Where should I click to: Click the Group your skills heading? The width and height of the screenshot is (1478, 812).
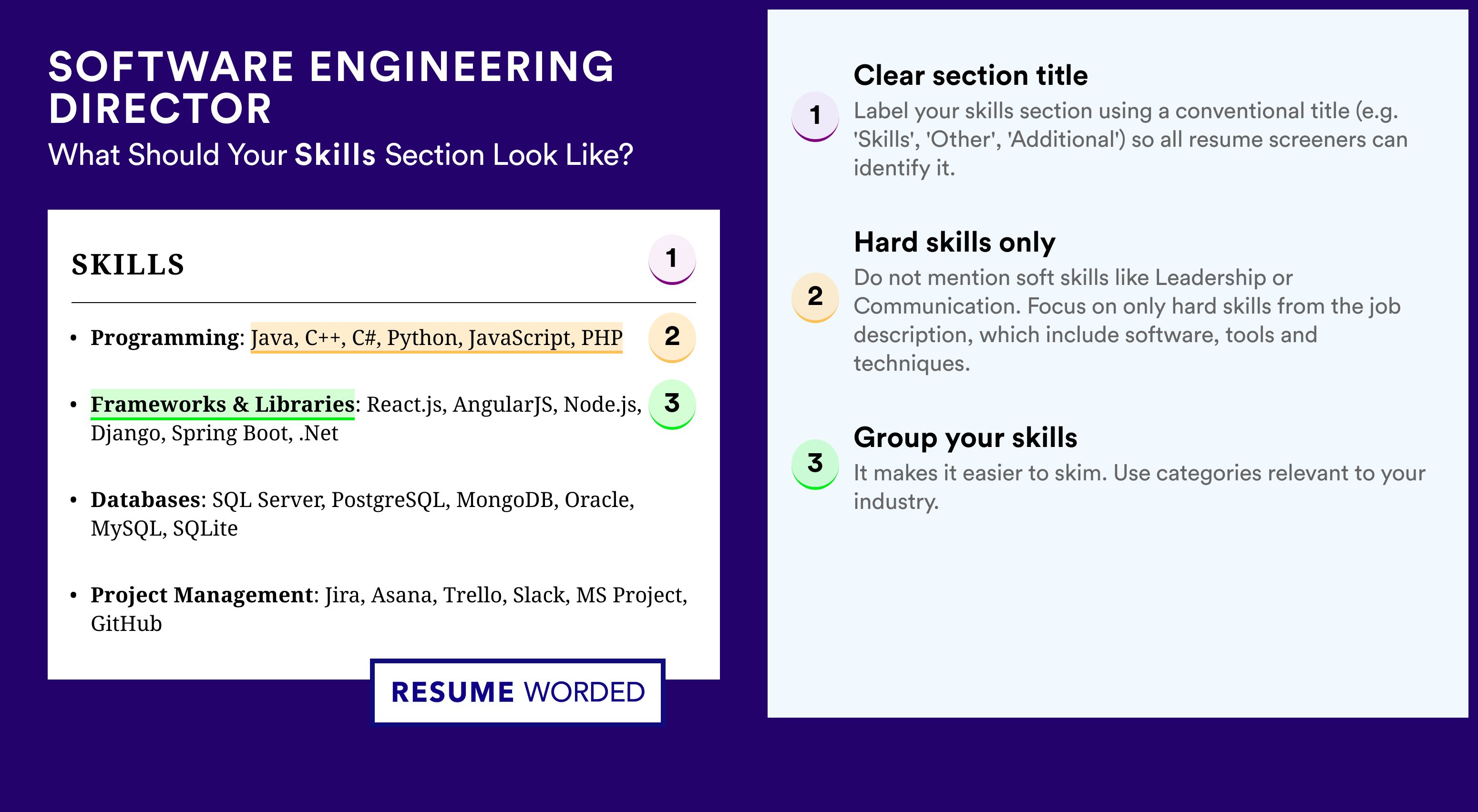coord(965,437)
